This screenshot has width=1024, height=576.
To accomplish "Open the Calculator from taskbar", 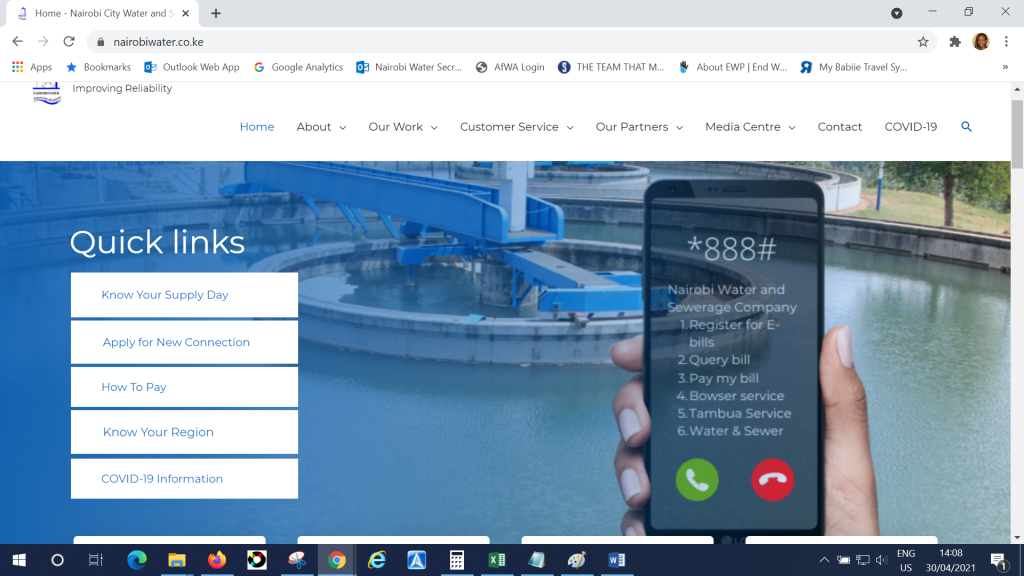I will tap(456, 560).
